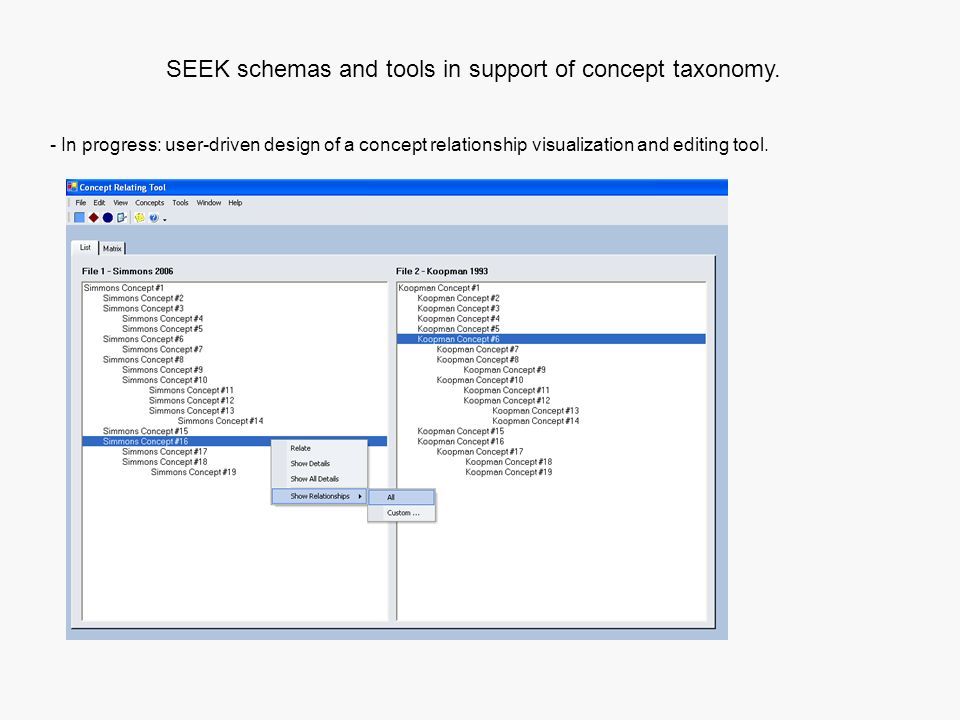Switch to the Matrix tab
The height and width of the screenshot is (720, 960).
pyautogui.click(x=112, y=249)
